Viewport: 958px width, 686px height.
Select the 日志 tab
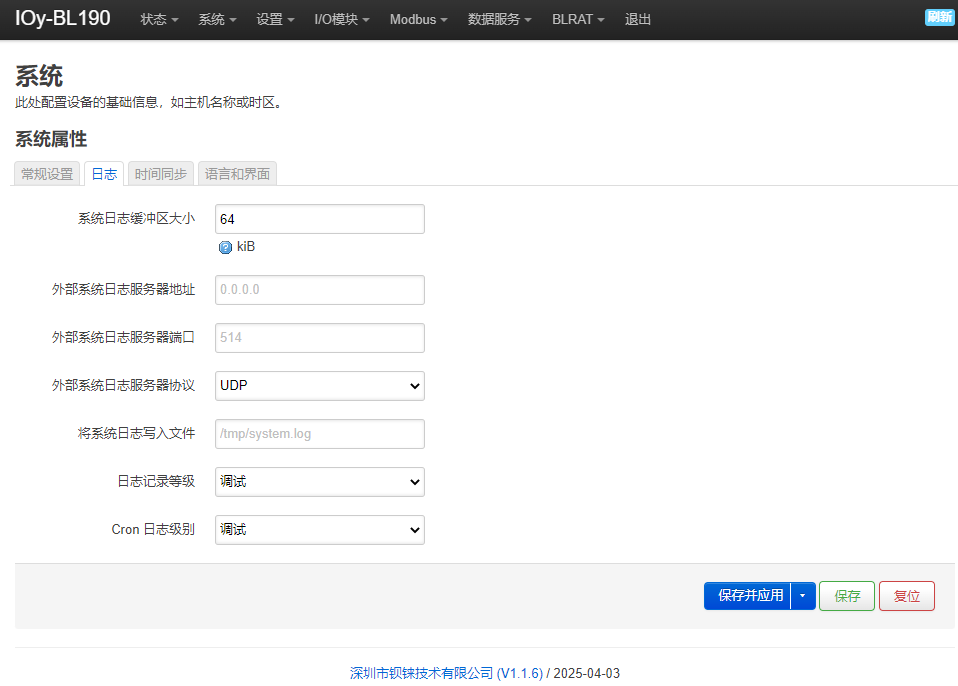pos(104,174)
